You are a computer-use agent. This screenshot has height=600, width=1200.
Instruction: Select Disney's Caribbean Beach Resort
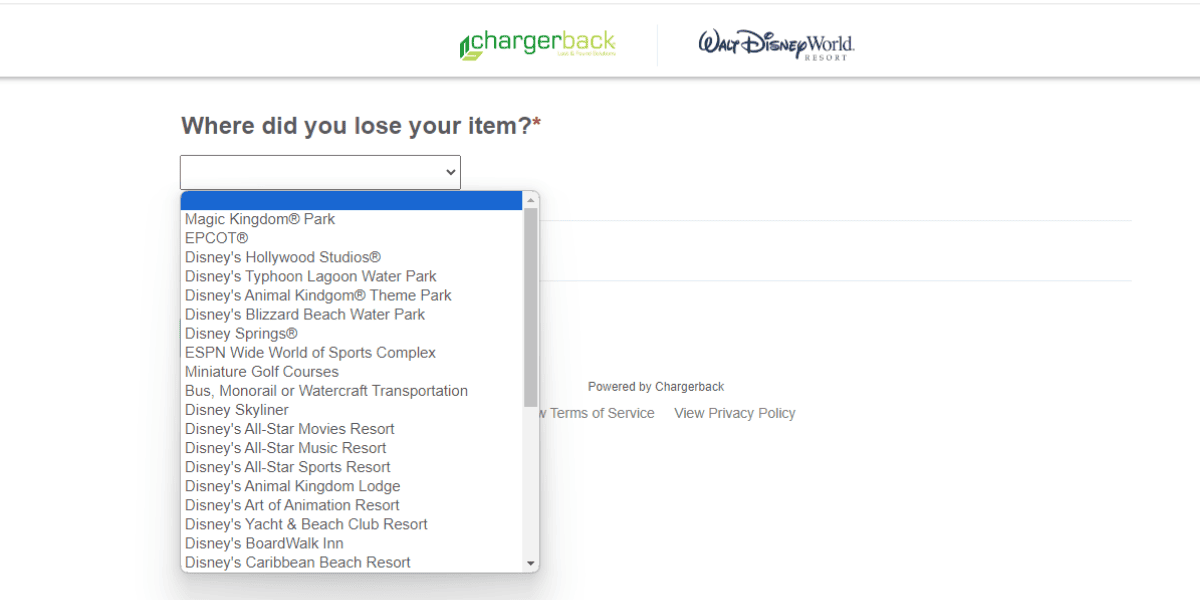(352, 562)
